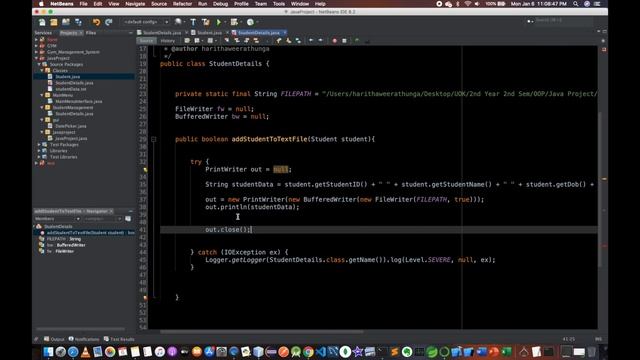Image resolution: width=640 pixels, height=360 pixels.
Task: Click the Redo arrow icon
Action: 109,22
